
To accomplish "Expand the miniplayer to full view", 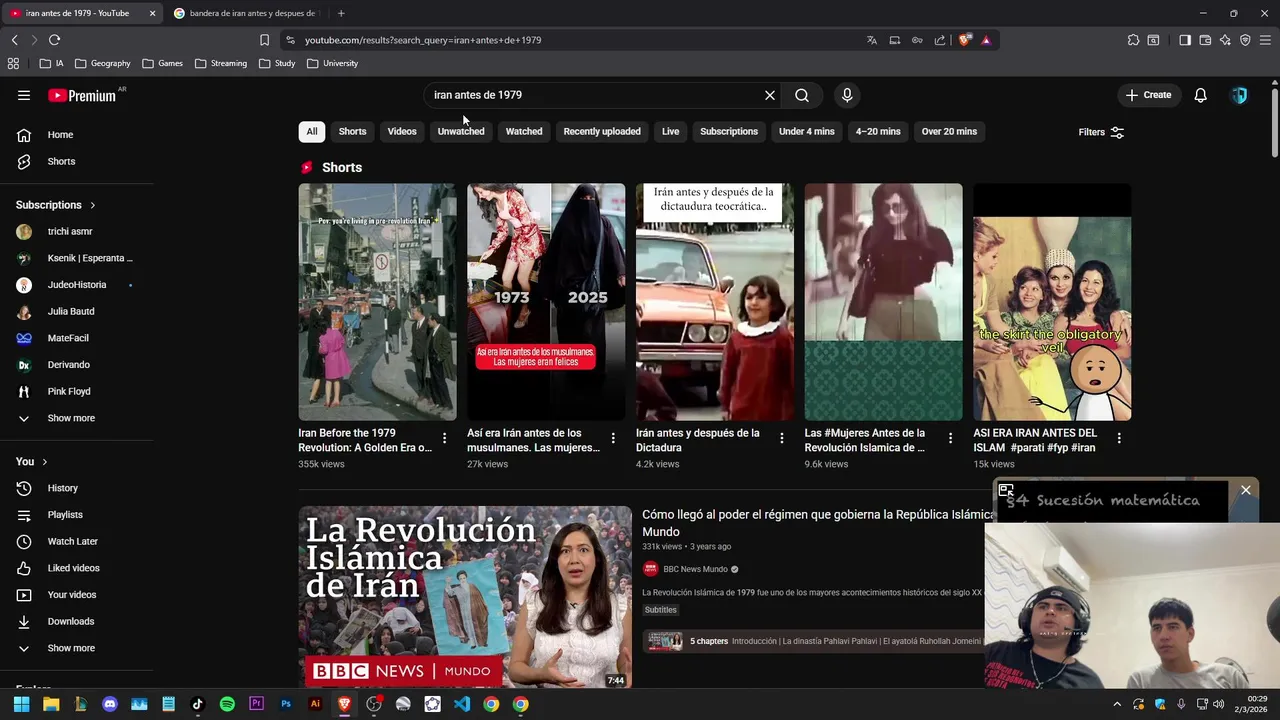I will pyautogui.click(x=1006, y=491).
